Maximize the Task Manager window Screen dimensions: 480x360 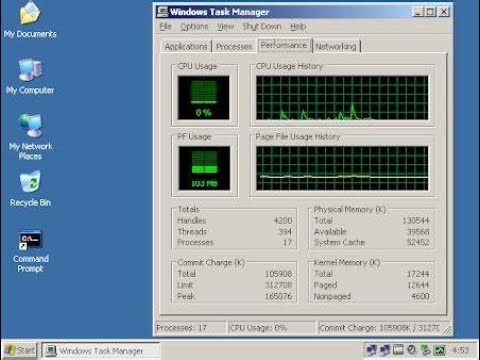[x=430, y=12]
